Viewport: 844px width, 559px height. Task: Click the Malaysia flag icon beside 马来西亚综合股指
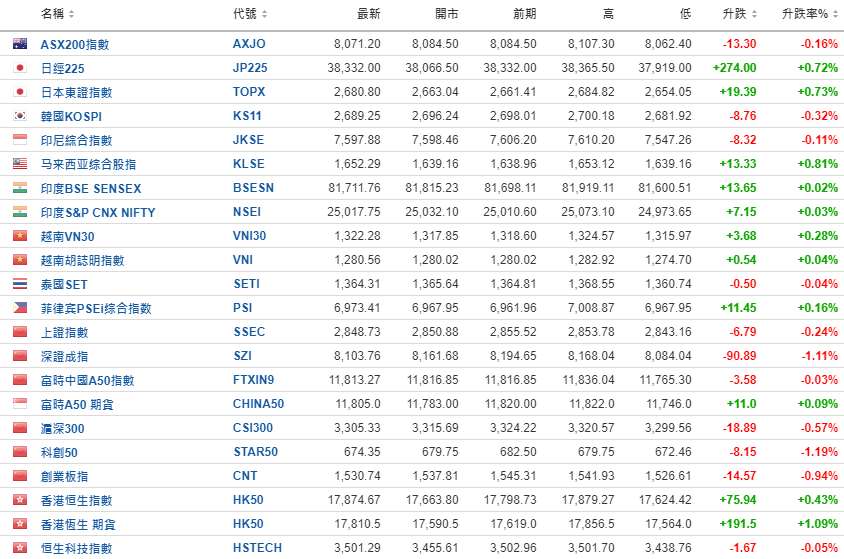click(19, 164)
